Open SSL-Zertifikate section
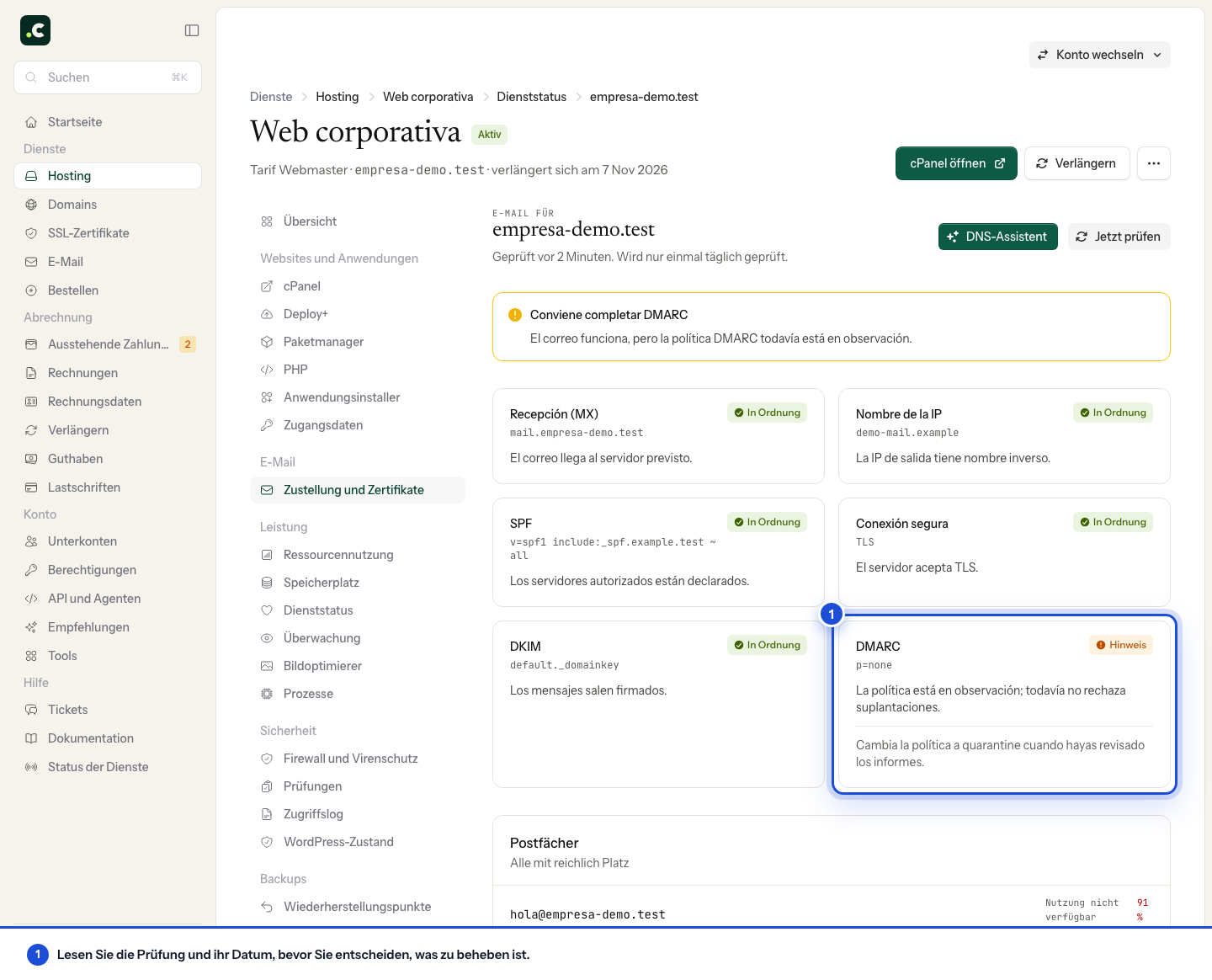The image size is (1212, 980). 108,233
